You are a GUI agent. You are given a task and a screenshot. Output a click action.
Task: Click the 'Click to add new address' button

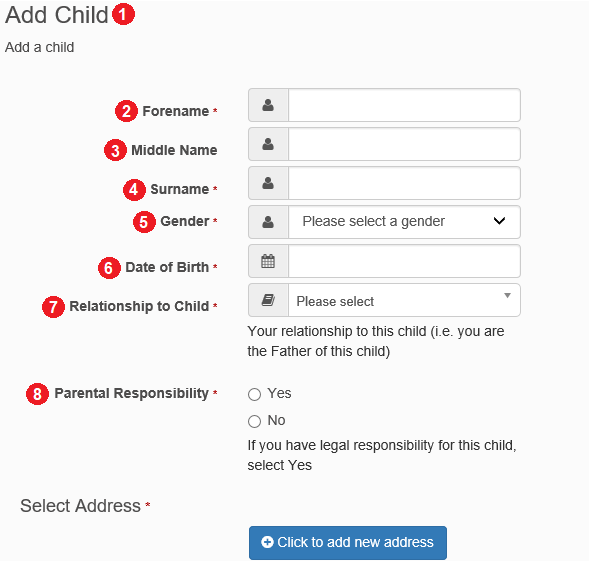pos(348,543)
